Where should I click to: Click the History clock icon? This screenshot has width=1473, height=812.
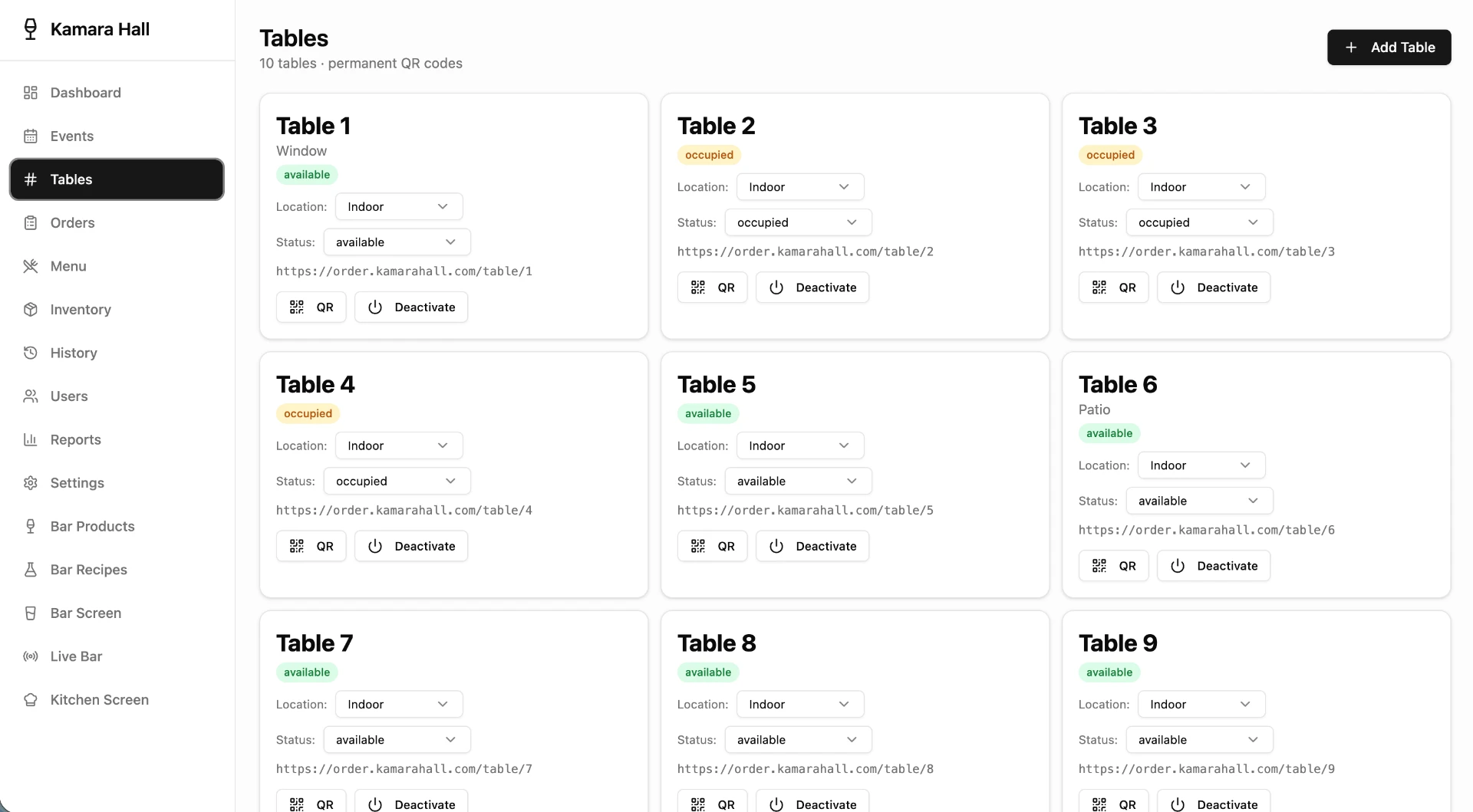[x=31, y=353]
